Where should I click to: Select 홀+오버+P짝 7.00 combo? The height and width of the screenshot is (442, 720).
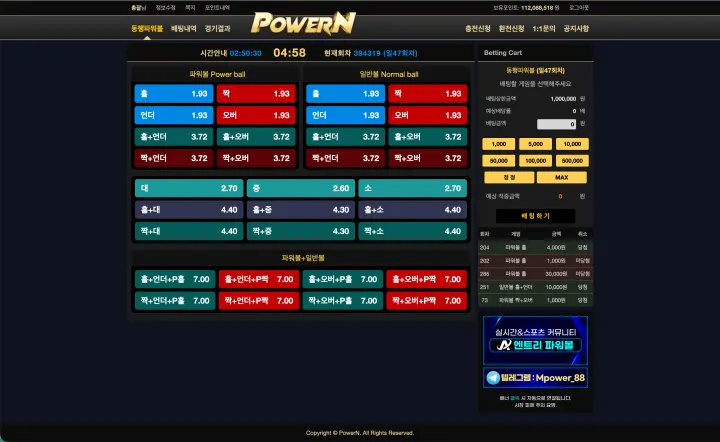click(427, 279)
